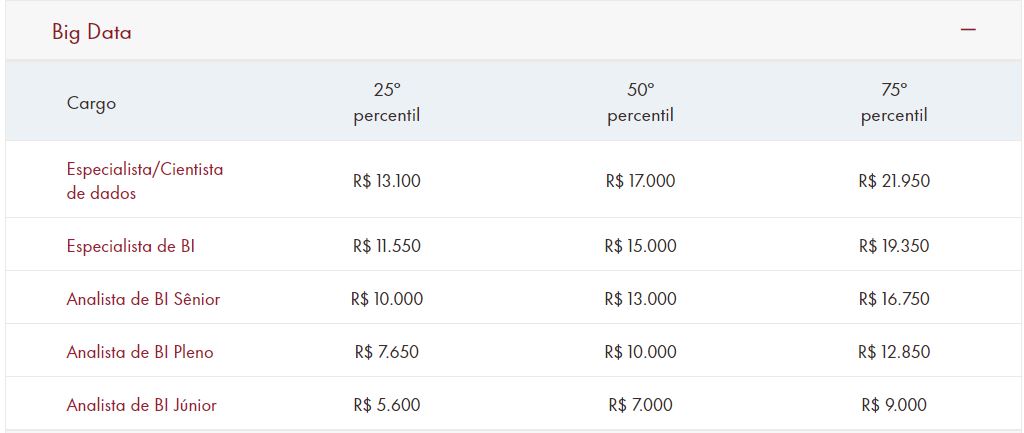Screen dimensions: 1024x433
Task: Click the R$ 19.350 salary value
Action: pos(894,246)
